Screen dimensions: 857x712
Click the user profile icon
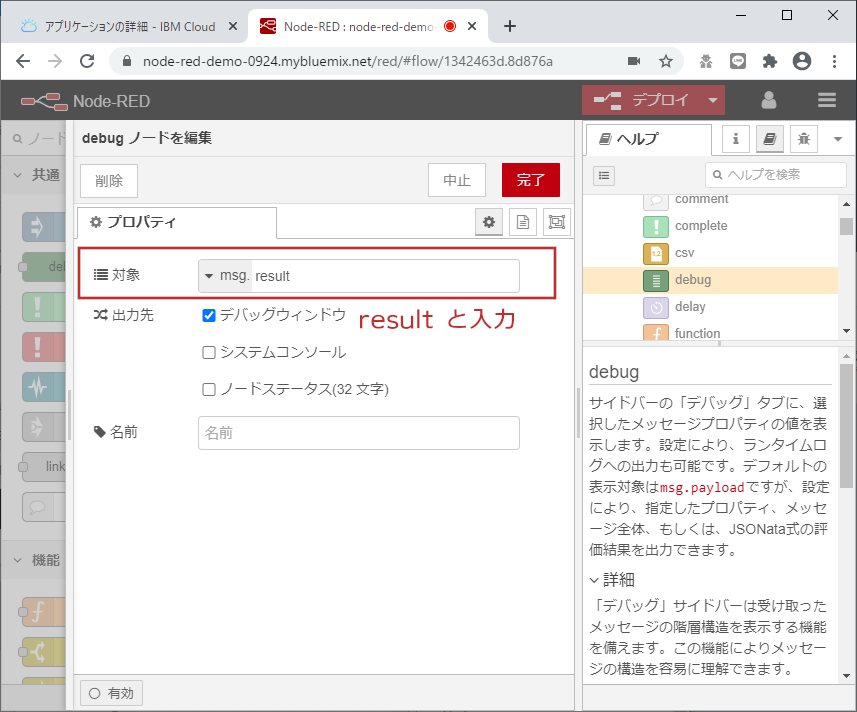pos(768,100)
